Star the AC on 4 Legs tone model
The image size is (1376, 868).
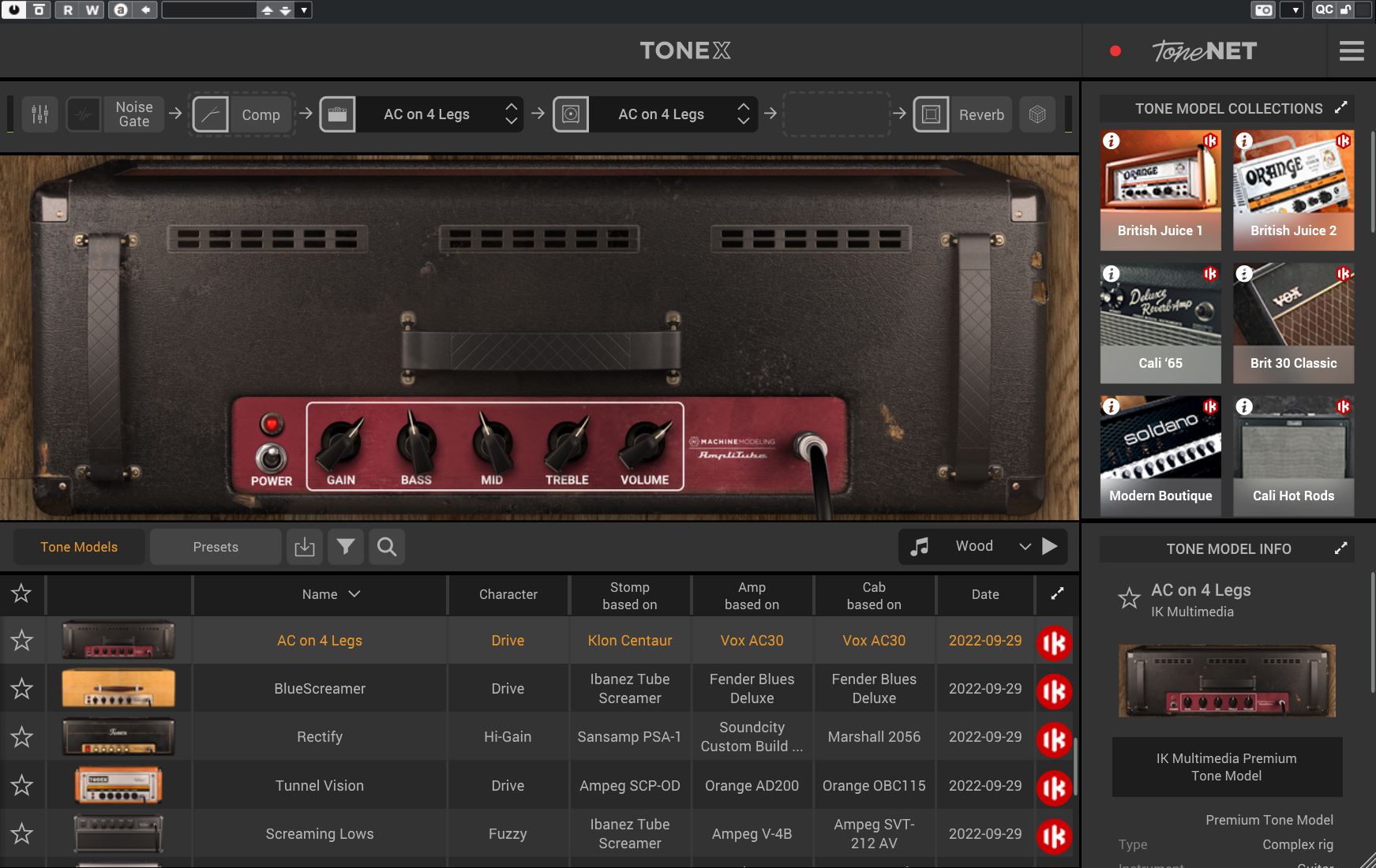[x=22, y=640]
